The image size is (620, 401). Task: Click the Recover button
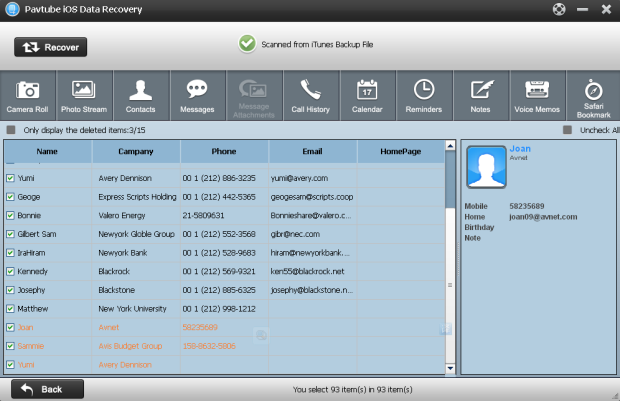(51, 47)
